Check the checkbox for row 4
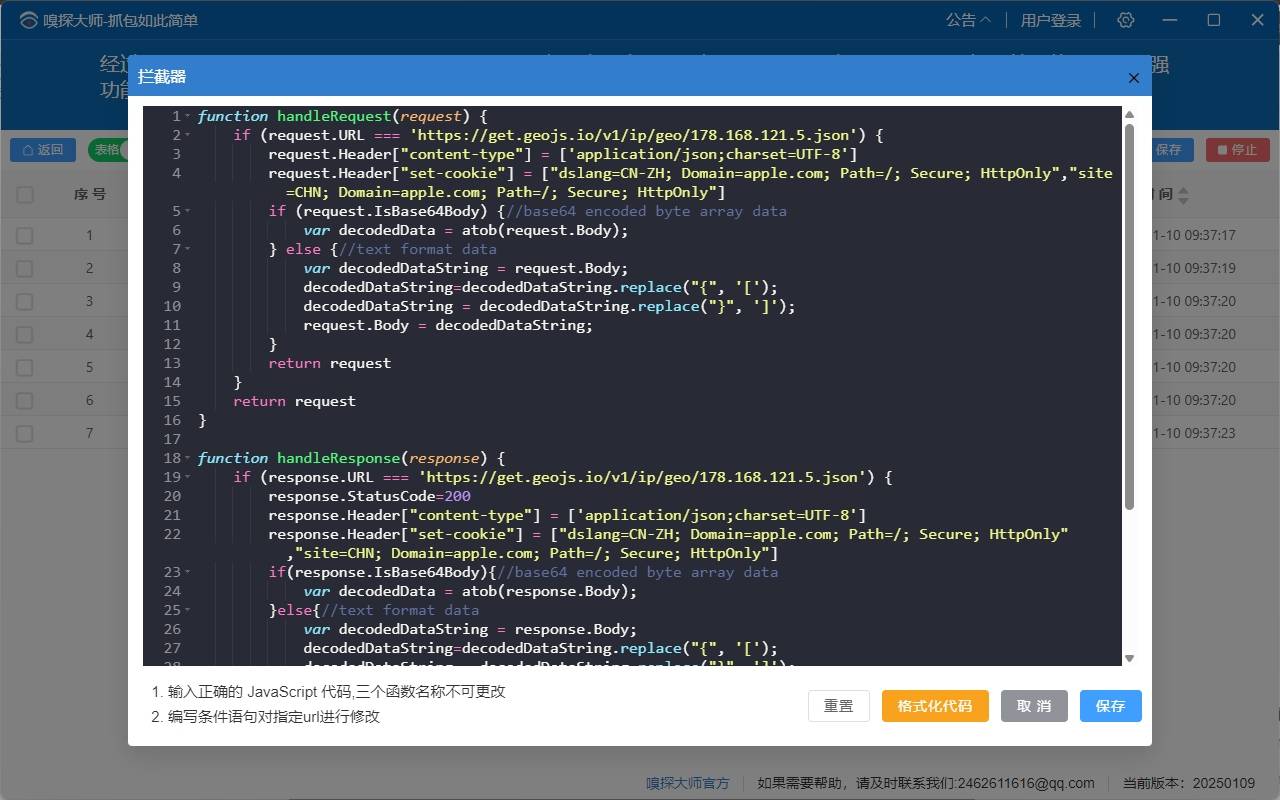 click(x=25, y=335)
